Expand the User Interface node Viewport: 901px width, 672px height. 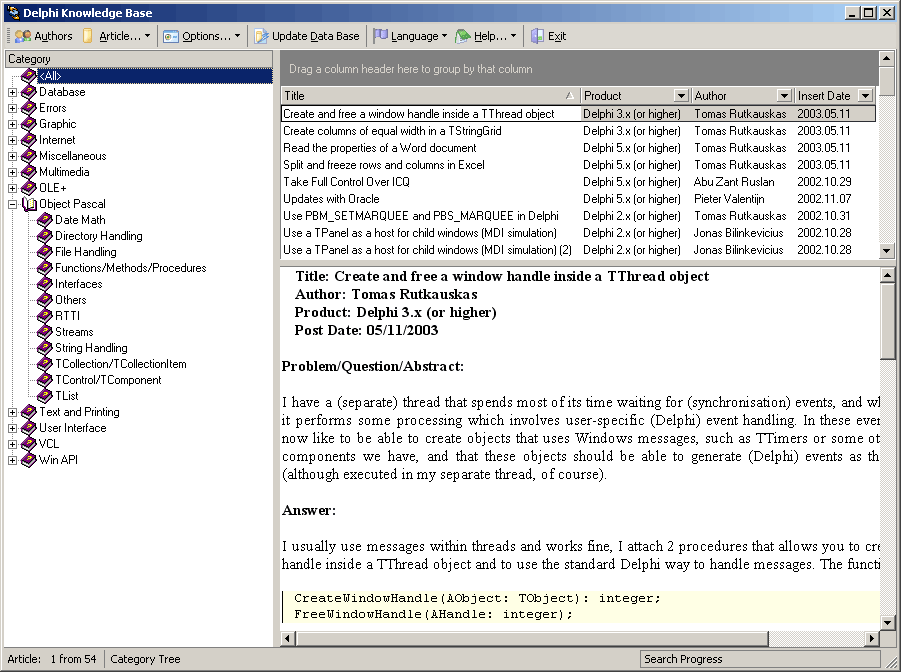[13, 428]
